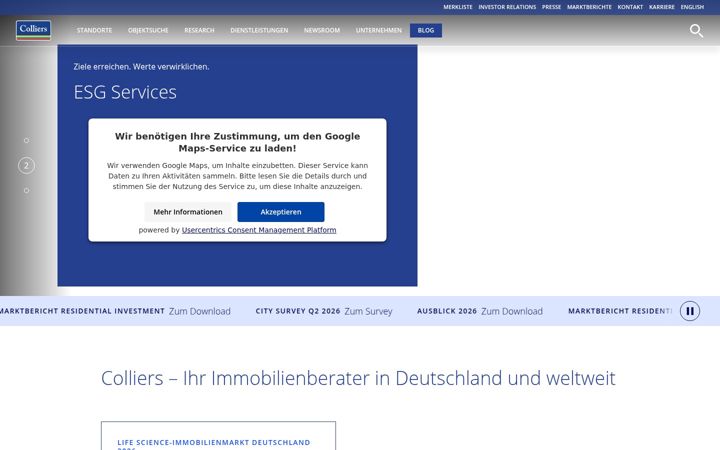Accept Google Maps consent with Akzeptieren

click(x=281, y=212)
